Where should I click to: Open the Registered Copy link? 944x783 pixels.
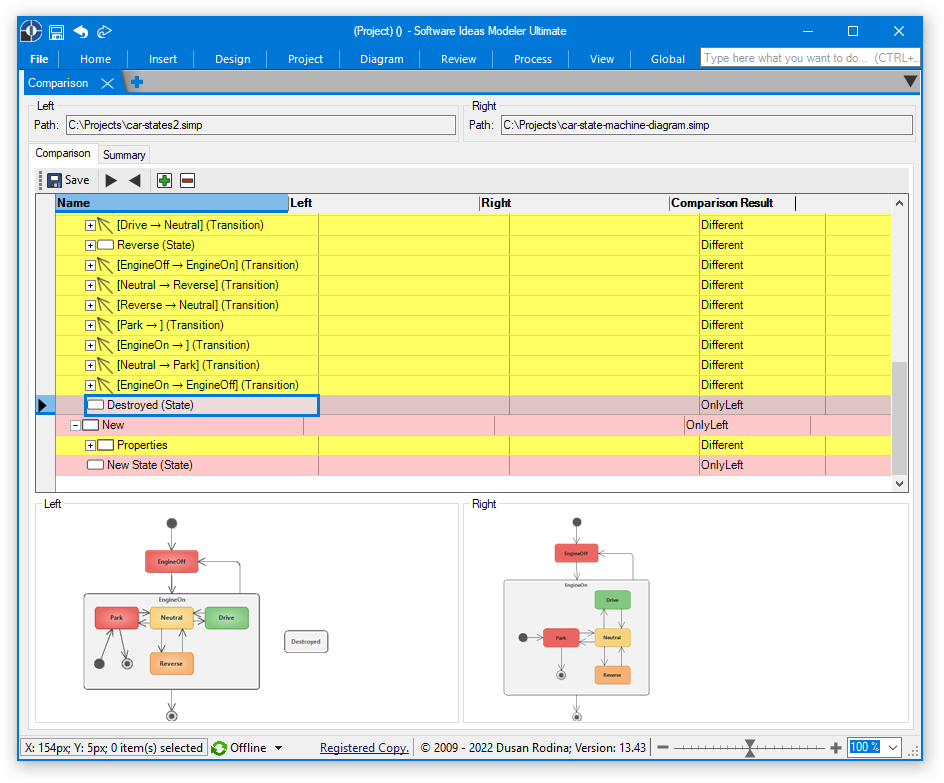coord(364,747)
